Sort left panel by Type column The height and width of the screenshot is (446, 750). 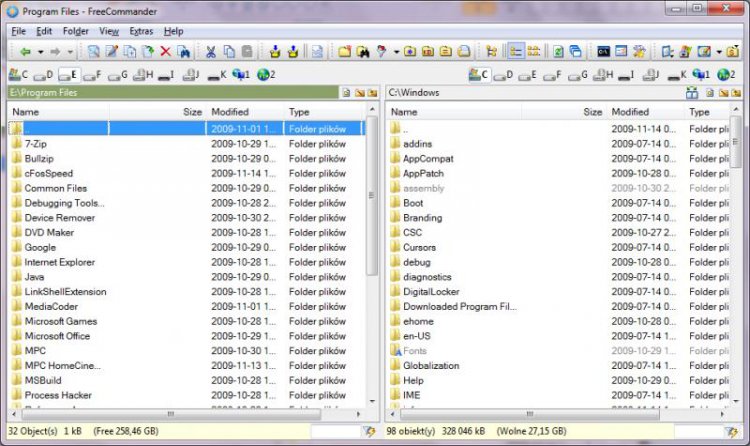[324, 112]
